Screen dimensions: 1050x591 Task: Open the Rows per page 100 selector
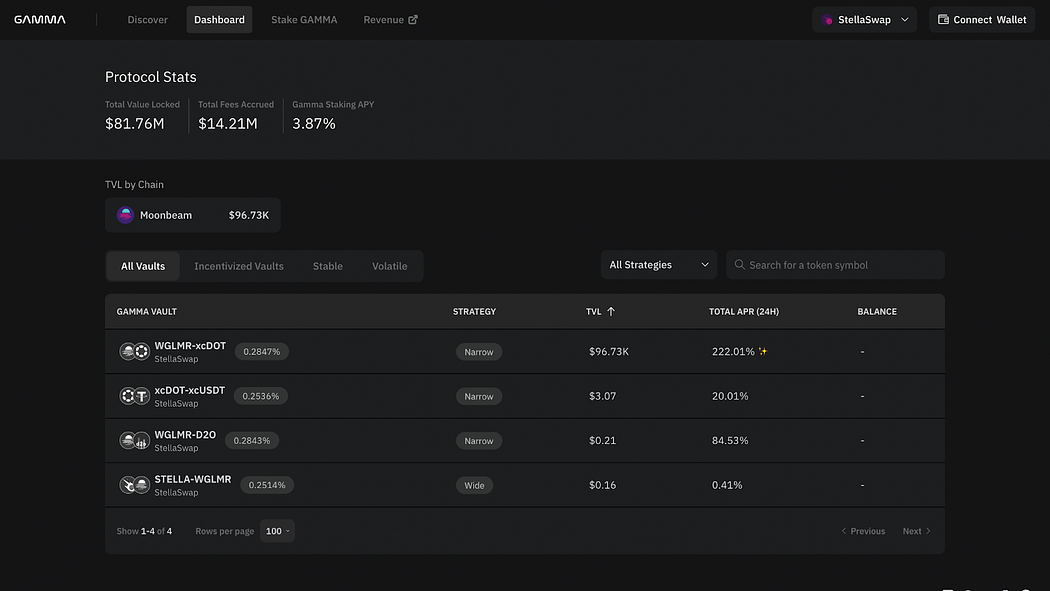[x=277, y=531]
